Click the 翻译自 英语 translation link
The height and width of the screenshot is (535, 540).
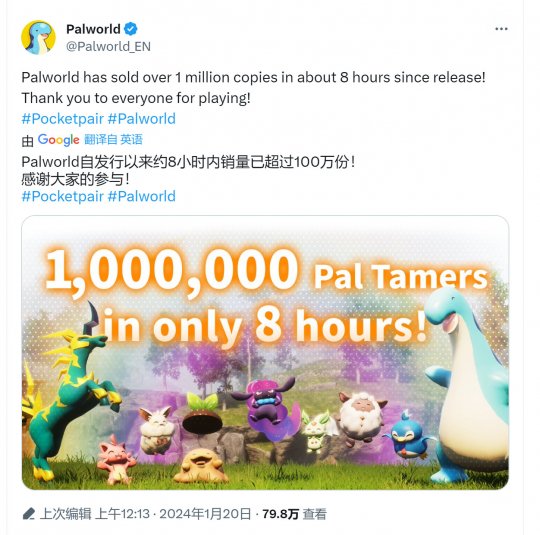tap(113, 140)
